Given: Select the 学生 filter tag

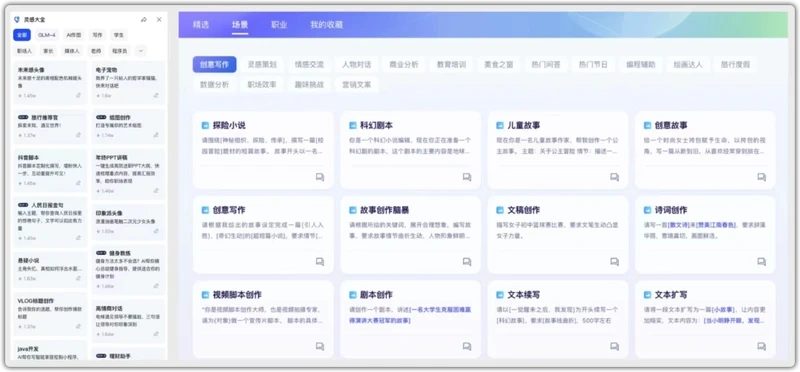Looking at the screenshot, I should coord(119,35).
